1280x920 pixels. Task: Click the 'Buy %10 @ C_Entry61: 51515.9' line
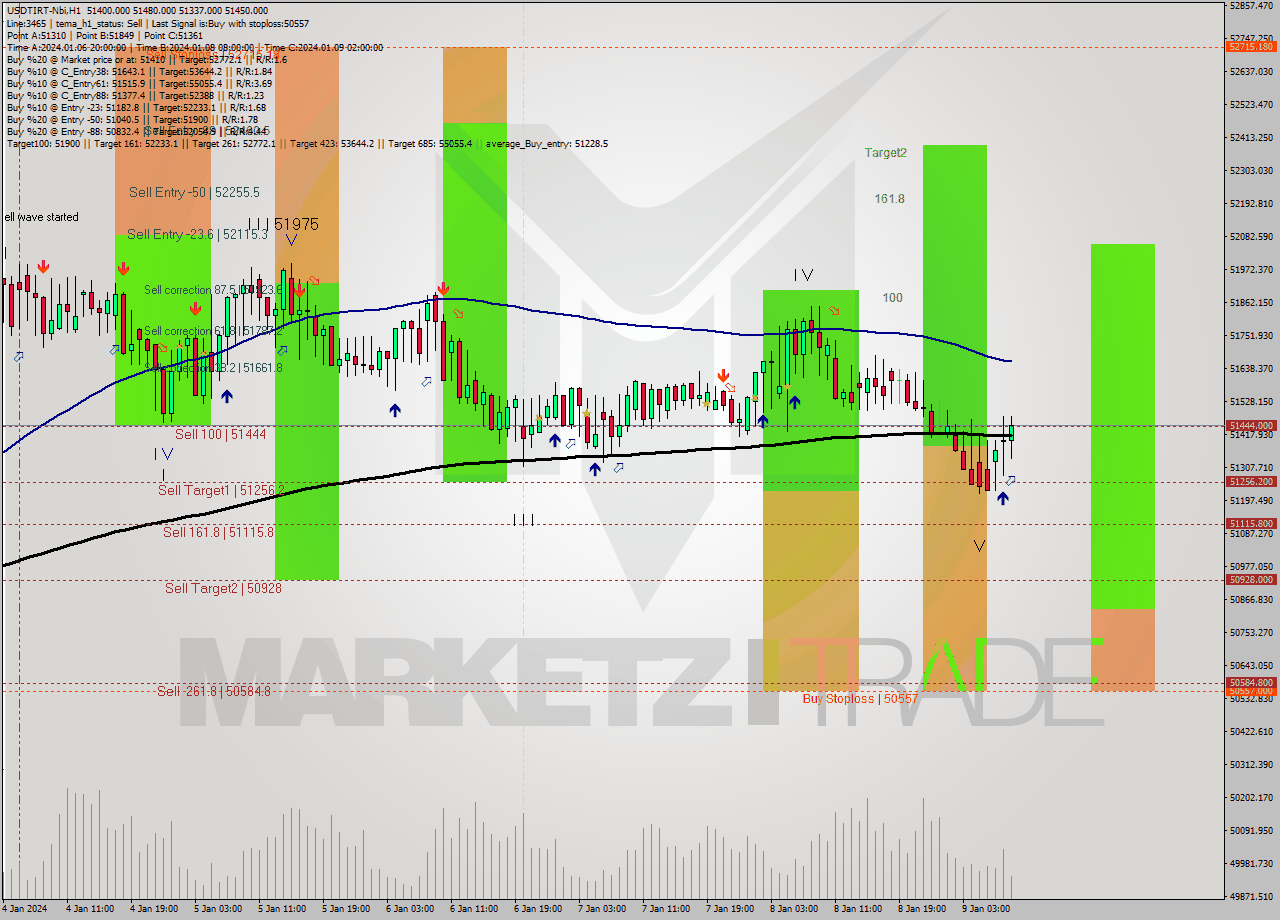[x=140, y=84]
